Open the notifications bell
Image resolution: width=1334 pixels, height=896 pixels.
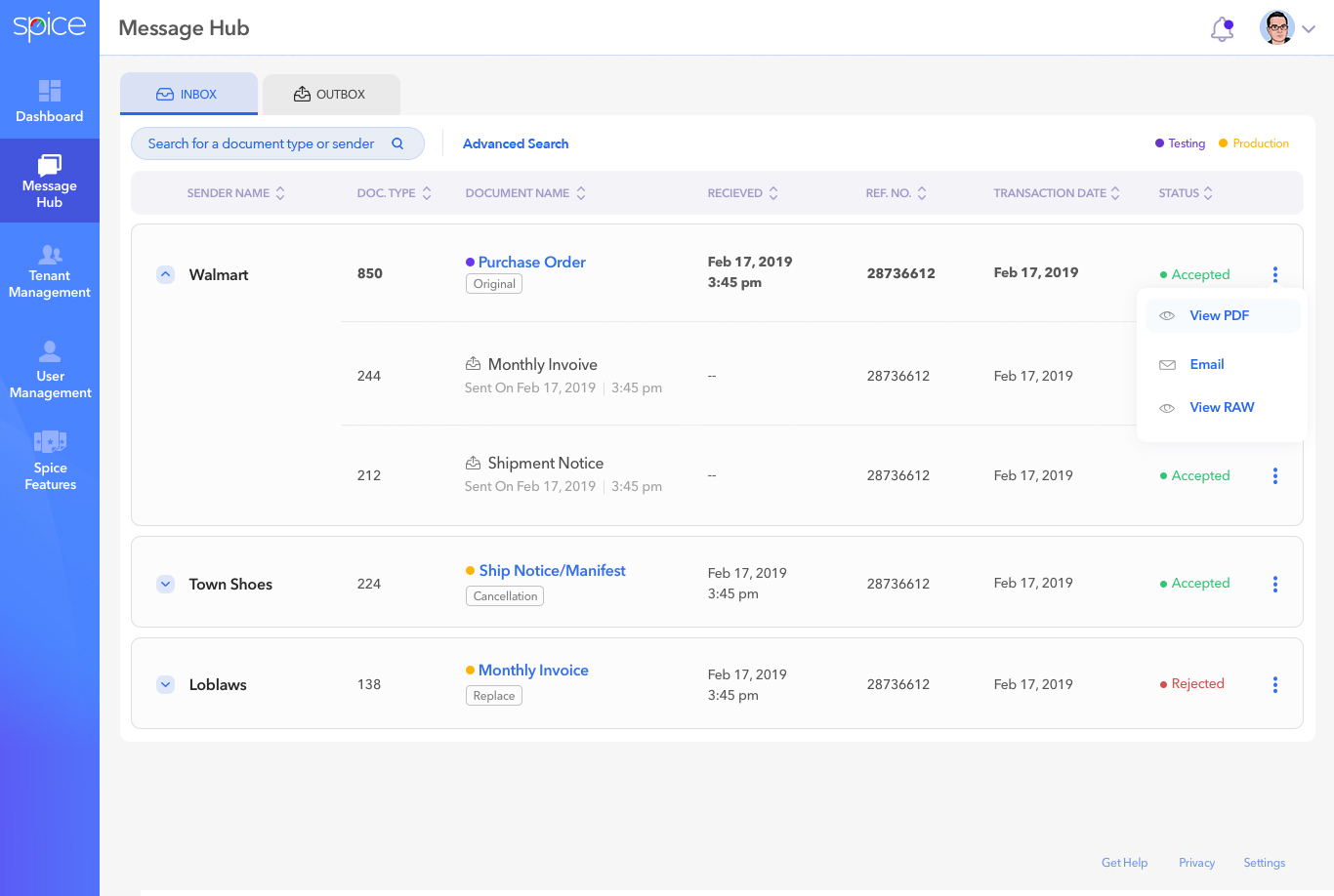click(x=1222, y=29)
